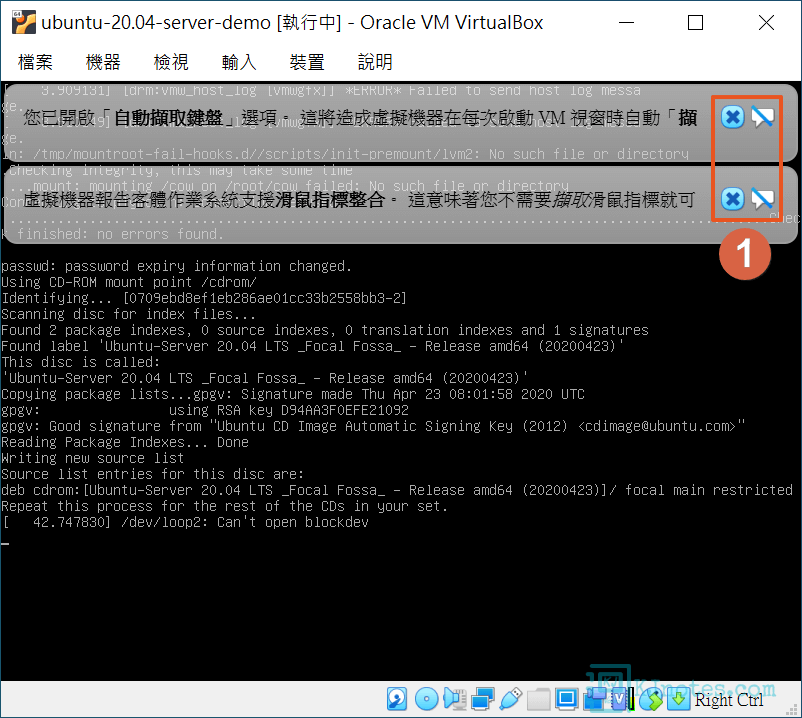Suppress future 滑鼠指標整合 mouse messages
Viewport: 802px width, 718px height.
pyautogui.click(x=763, y=198)
